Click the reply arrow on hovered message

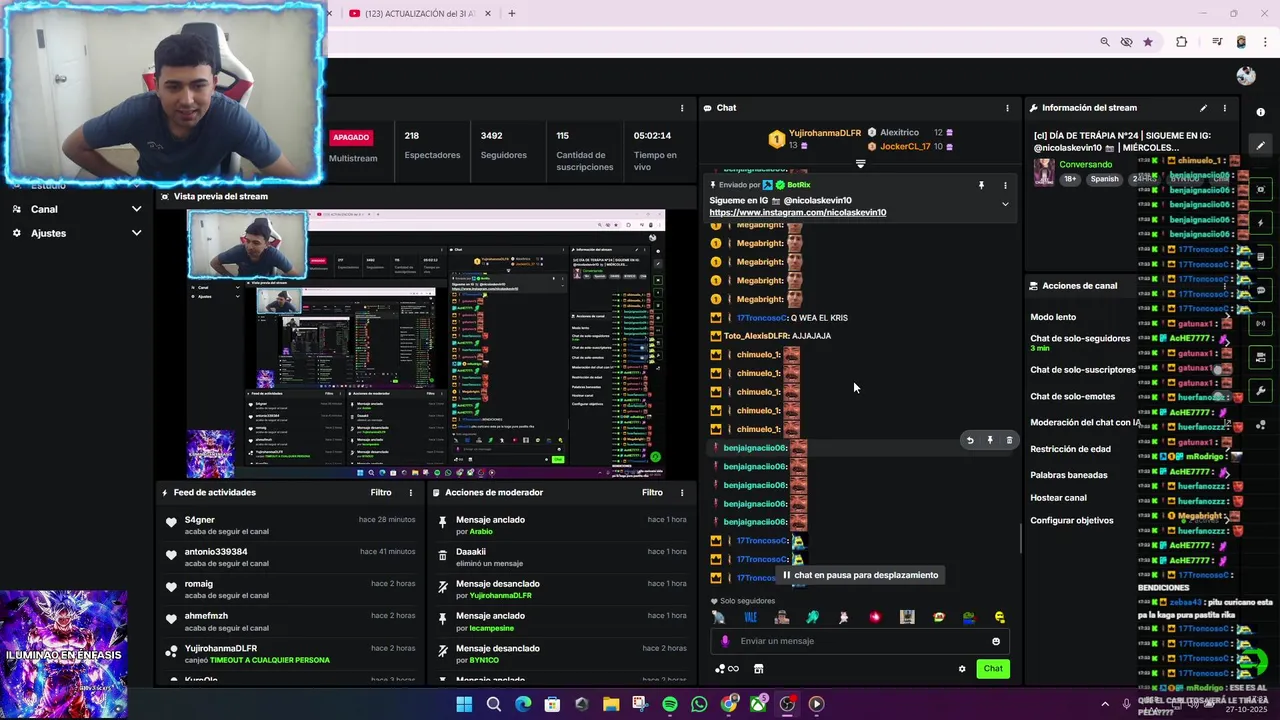coord(969,440)
